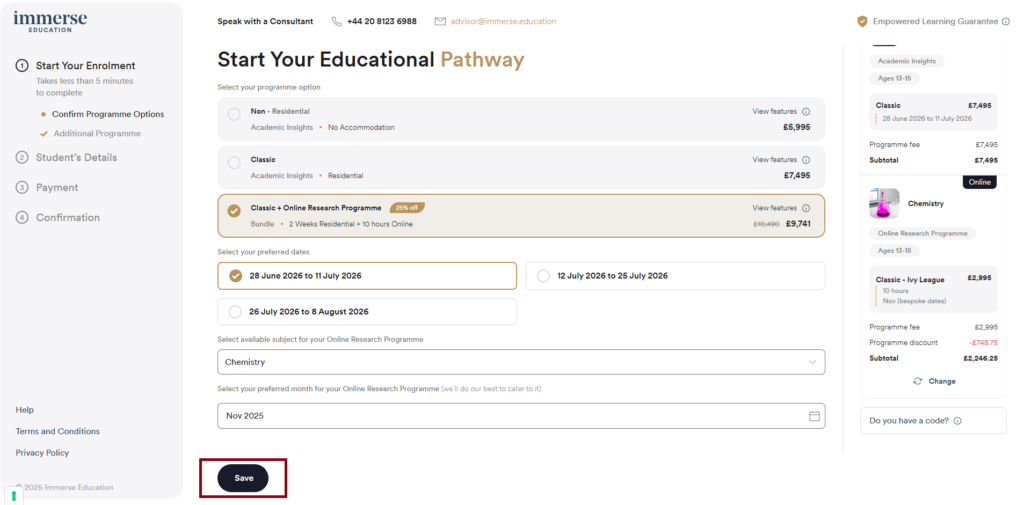Click the envelope email icon in header

click(x=440, y=21)
